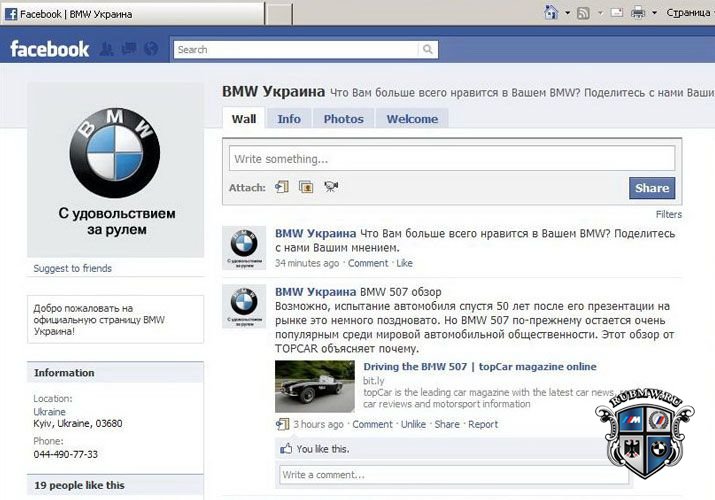Expand the Print dropdown arrow

[654, 13]
